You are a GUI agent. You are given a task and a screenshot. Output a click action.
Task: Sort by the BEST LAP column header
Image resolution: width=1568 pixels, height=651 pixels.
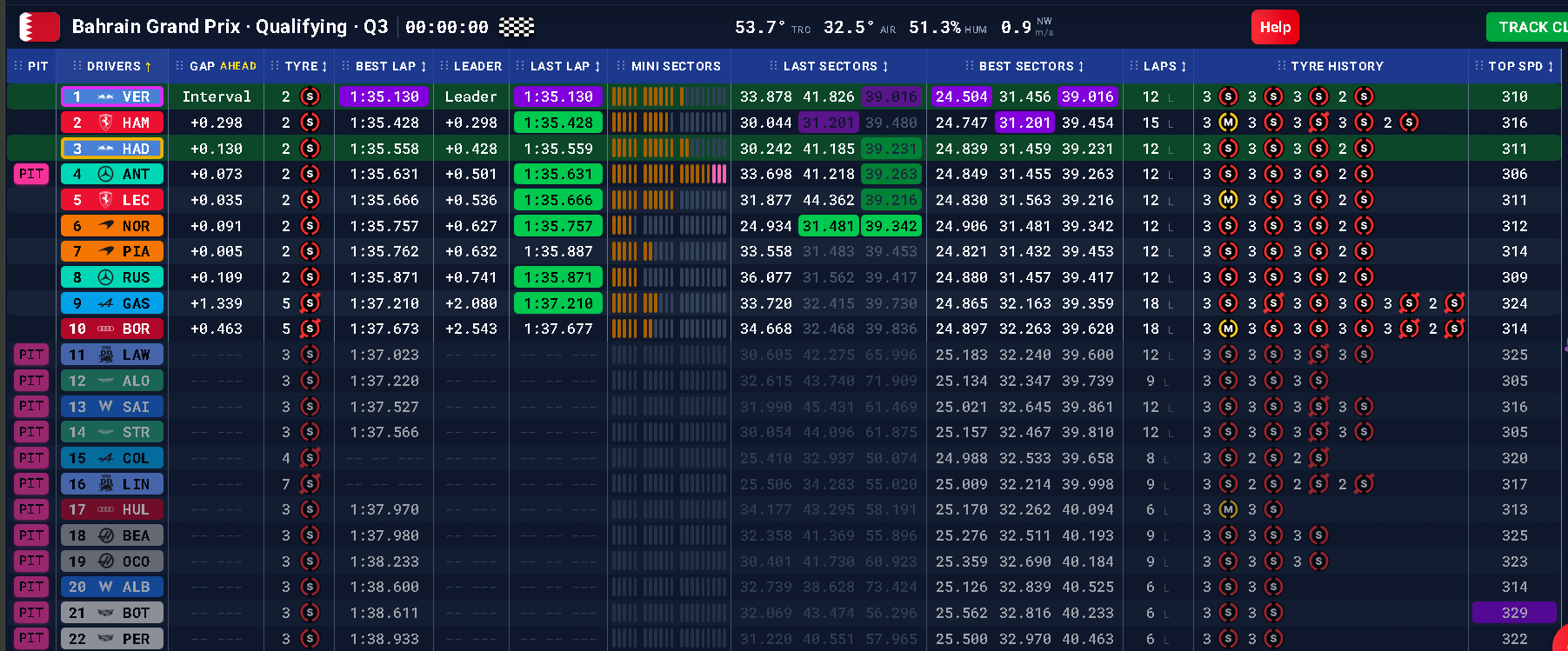tap(384, 66)
